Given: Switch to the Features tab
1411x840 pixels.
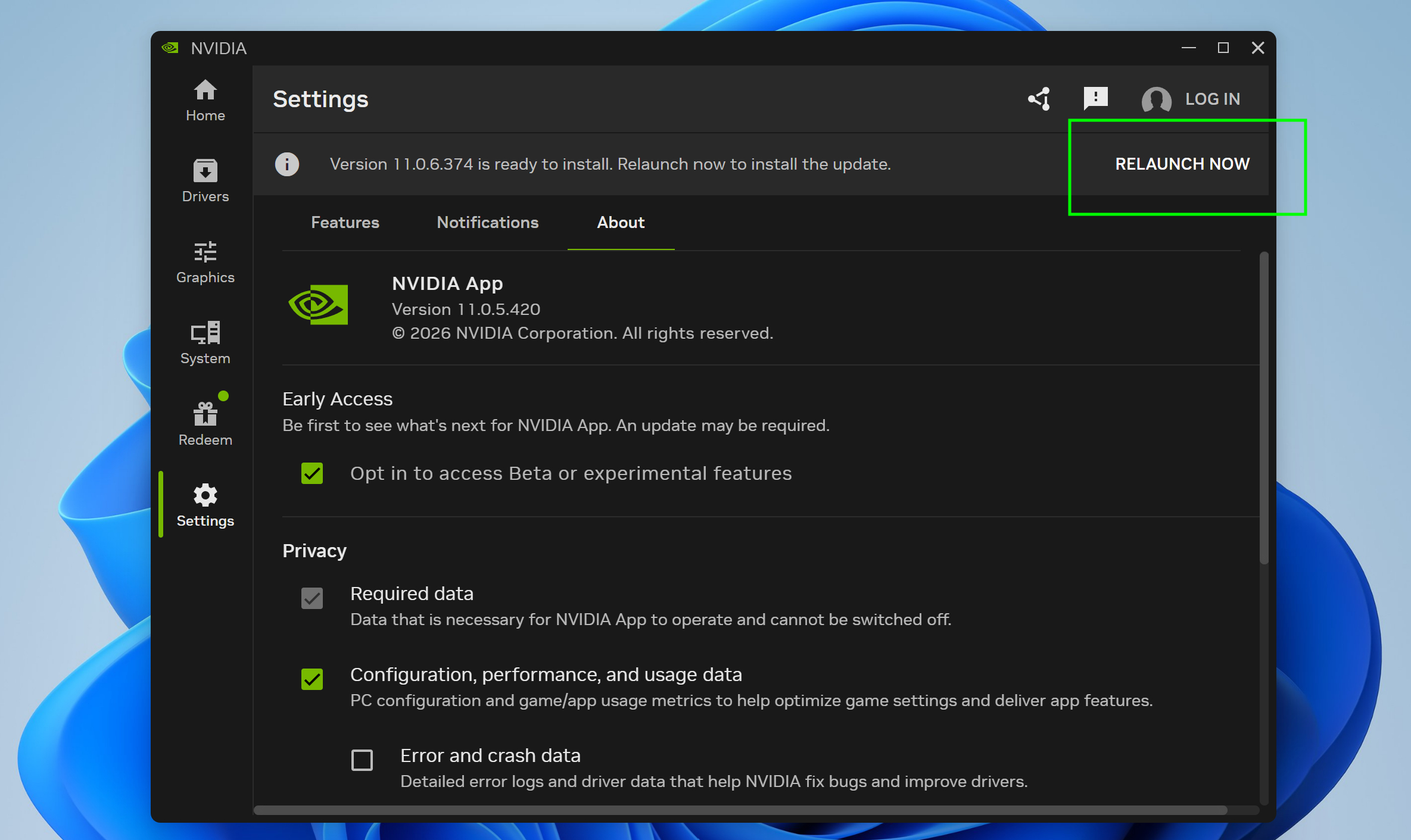Looking at the screenshot, I should (x=345, y=223).
